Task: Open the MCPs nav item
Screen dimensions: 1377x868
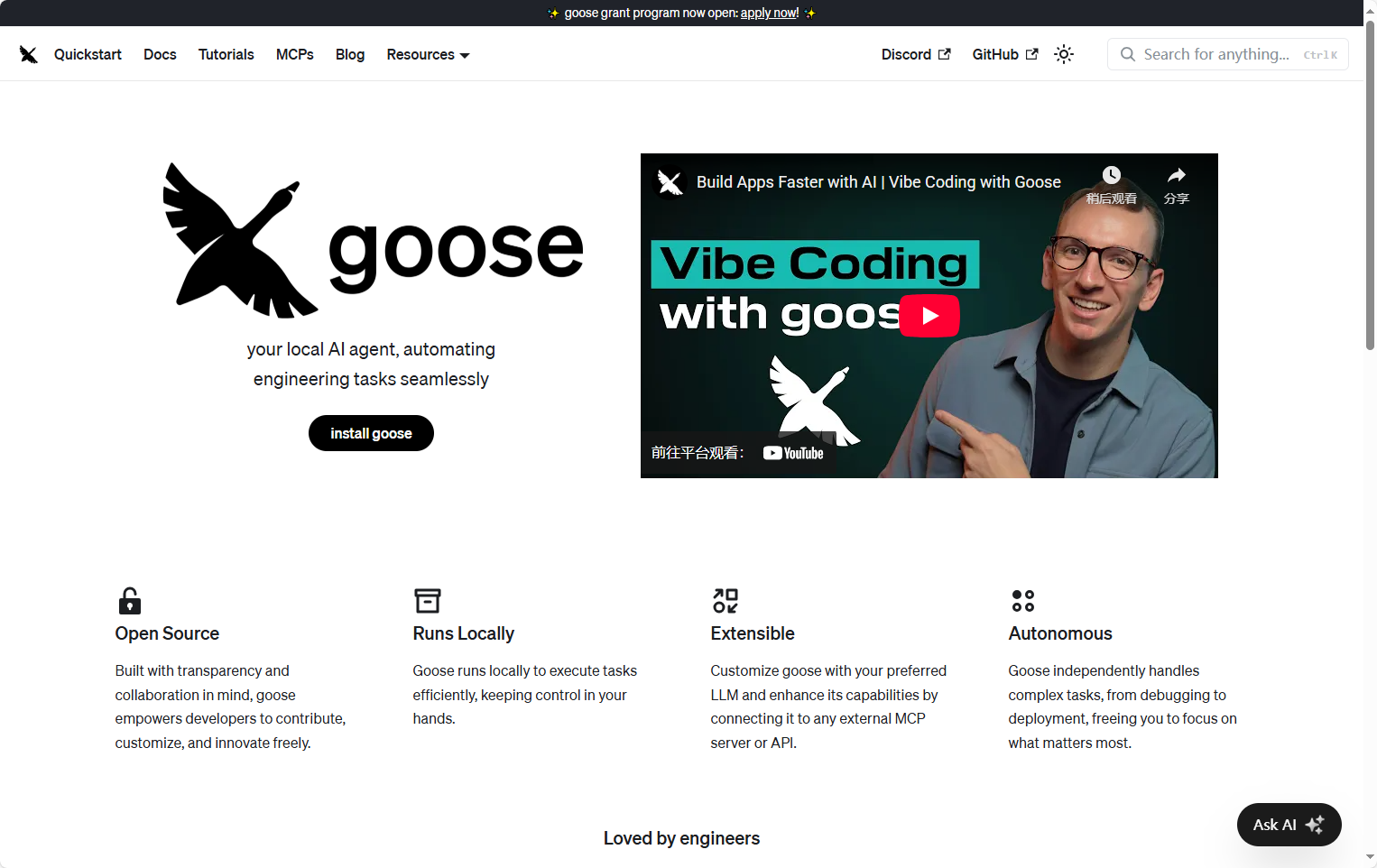Action: click(295, 54)
